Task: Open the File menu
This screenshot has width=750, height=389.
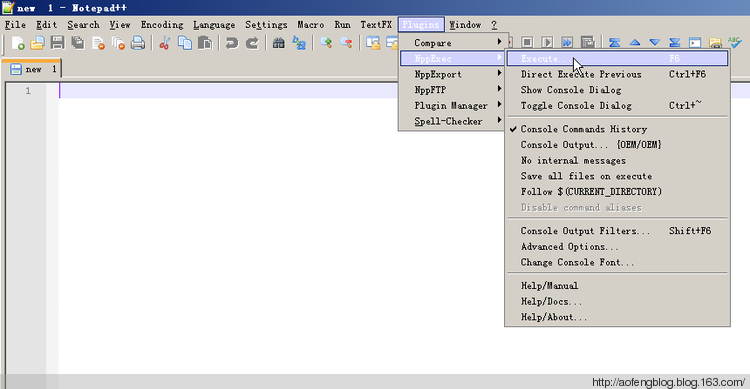Action: tap(15, 25)
